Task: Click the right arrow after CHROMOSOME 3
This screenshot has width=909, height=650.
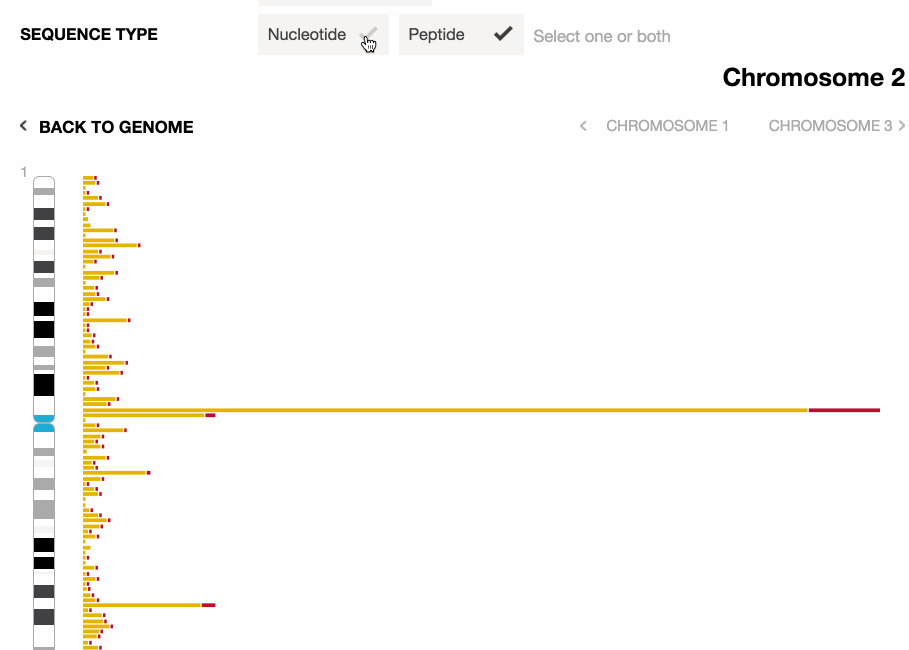Action: tap(902, 126)
